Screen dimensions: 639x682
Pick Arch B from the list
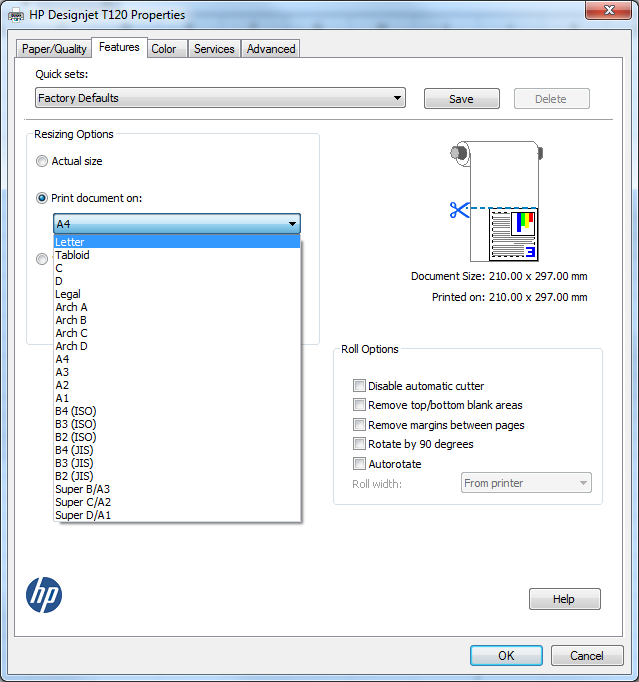click(x=177, y=320)
